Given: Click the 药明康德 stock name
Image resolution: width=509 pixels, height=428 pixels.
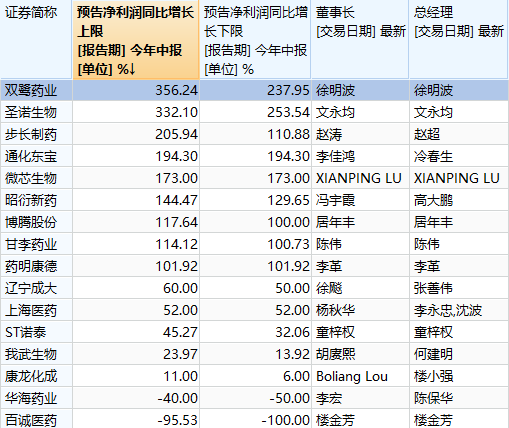Looking at the screenshot, I should click(31, 266).
